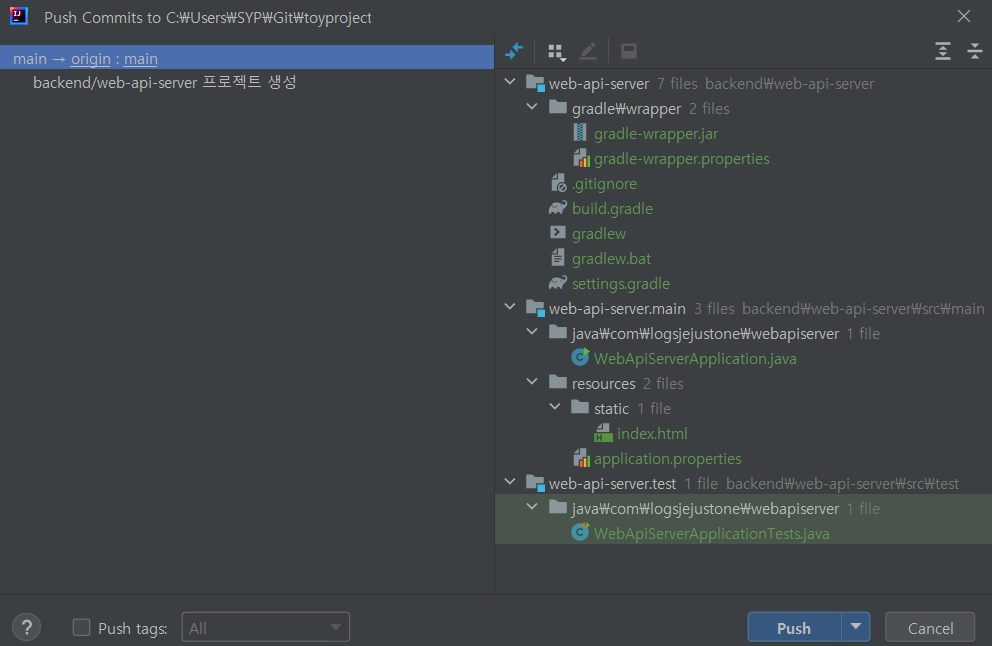Click the gradlew shell script icon

pos(557,232)
